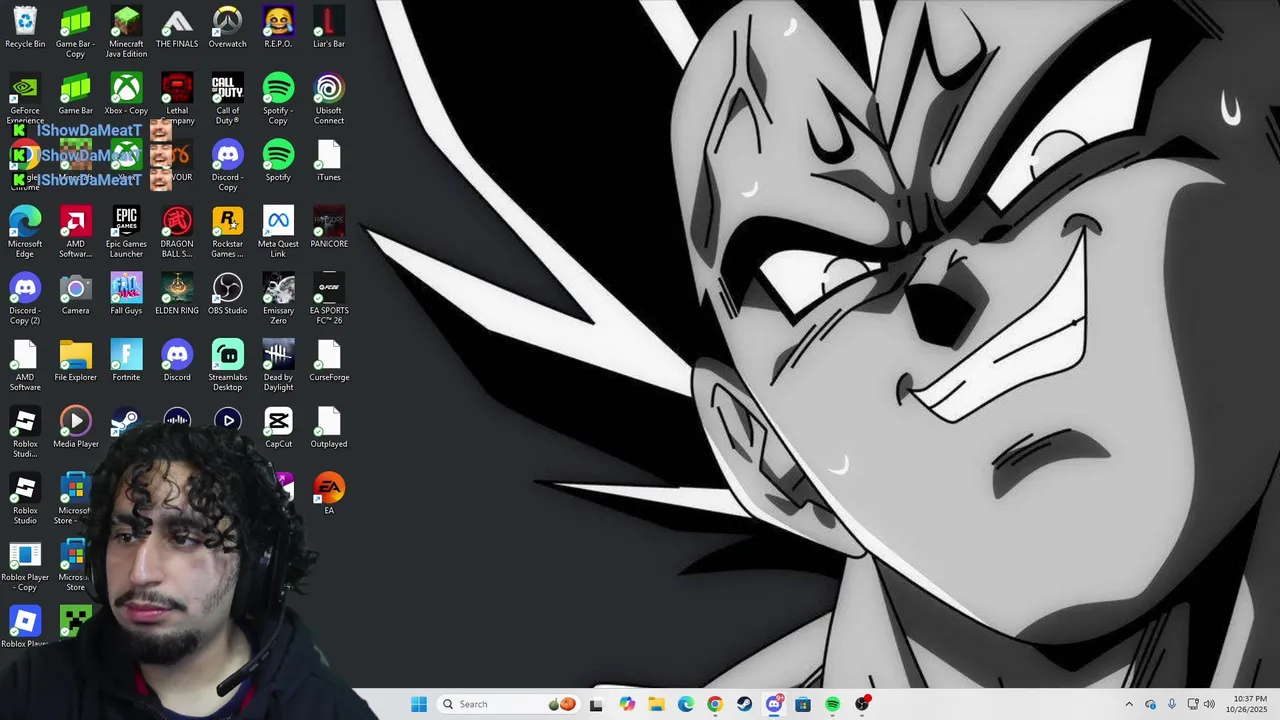Open File Explorer desktop folder icon

click(75, 361)
